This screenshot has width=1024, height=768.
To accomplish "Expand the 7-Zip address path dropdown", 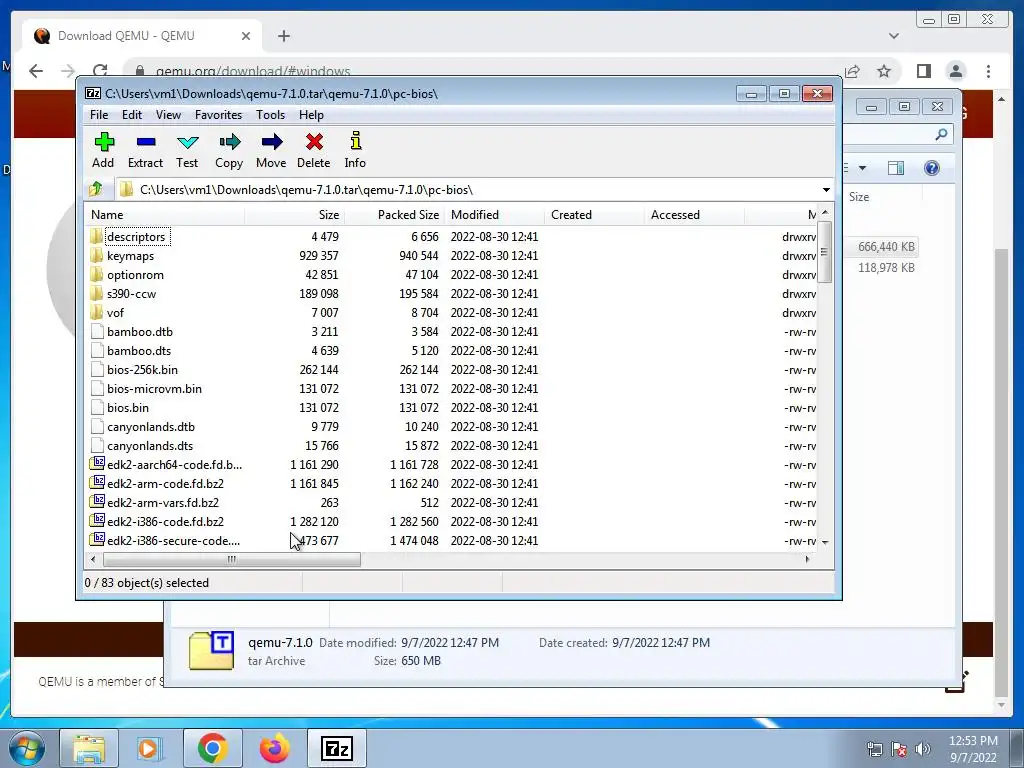I will (826, 189).
